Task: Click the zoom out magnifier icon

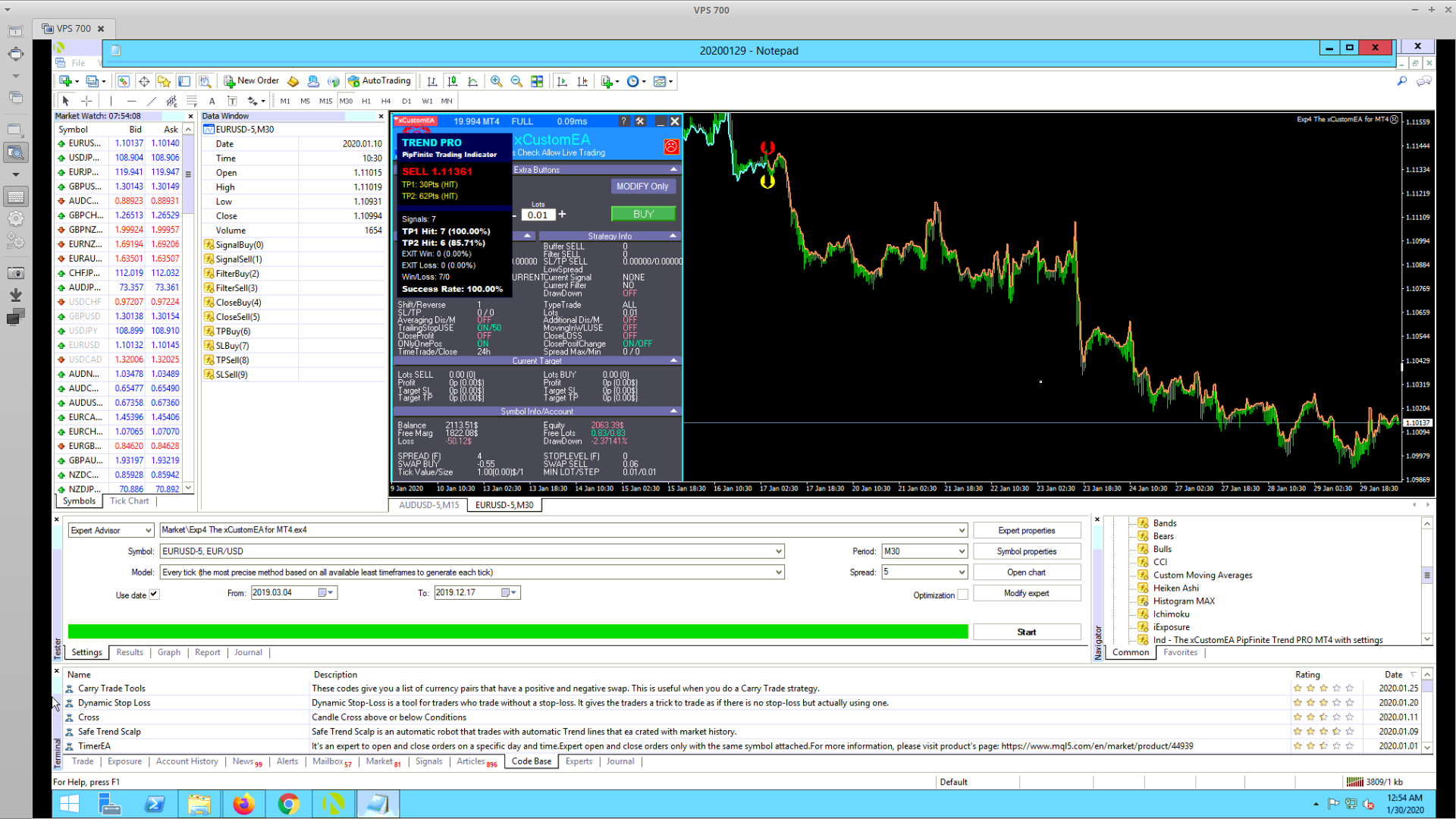Action: (x=516, y=81)
